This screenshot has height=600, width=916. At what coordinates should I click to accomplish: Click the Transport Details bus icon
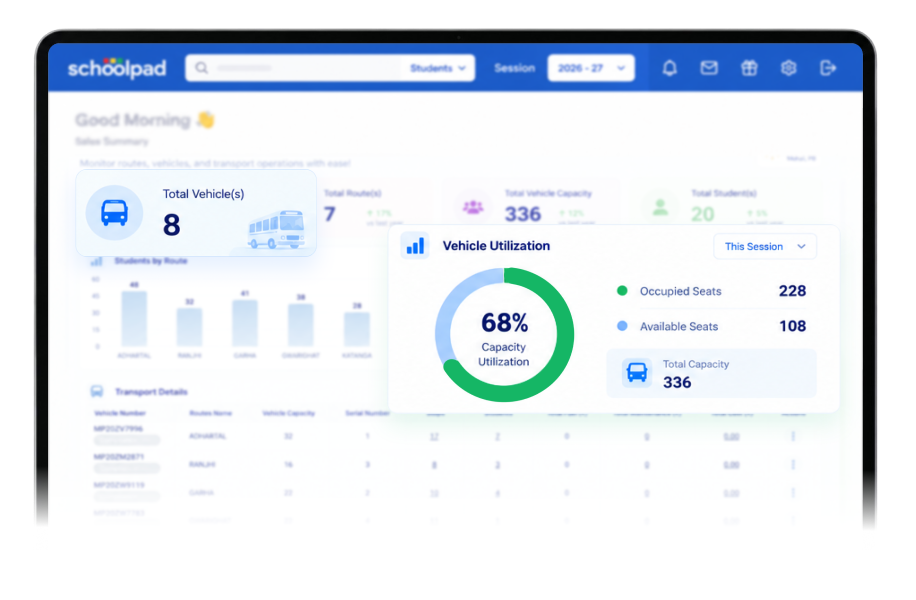pyautogui.click(x=97, y=391)
